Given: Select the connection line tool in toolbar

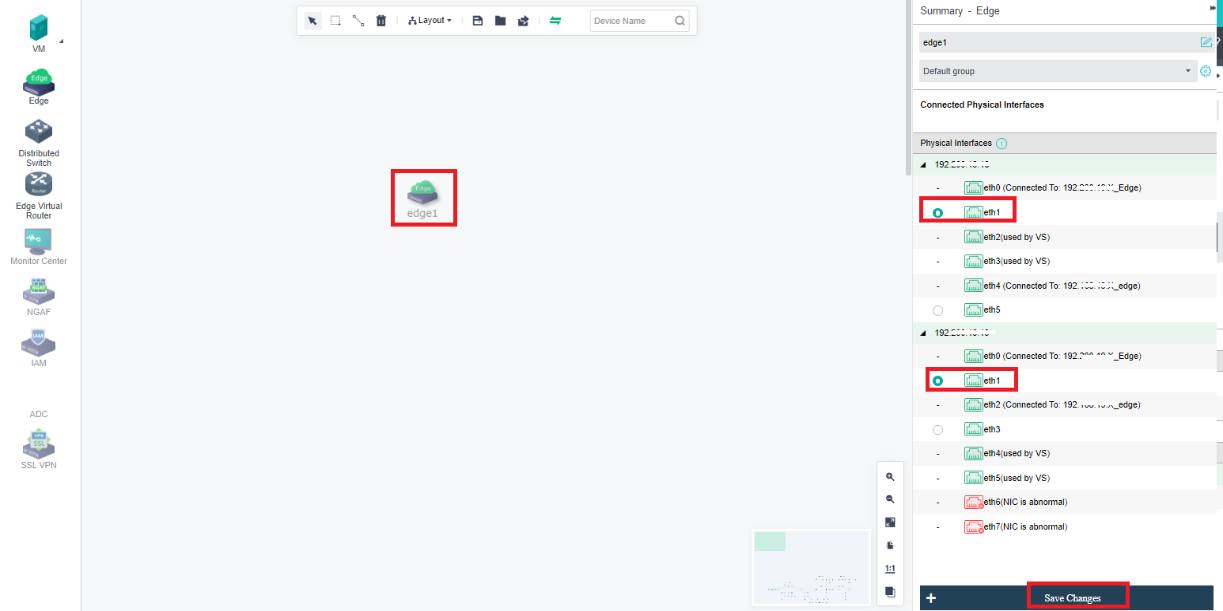Looking at the screenshot, I should (358, 20).
